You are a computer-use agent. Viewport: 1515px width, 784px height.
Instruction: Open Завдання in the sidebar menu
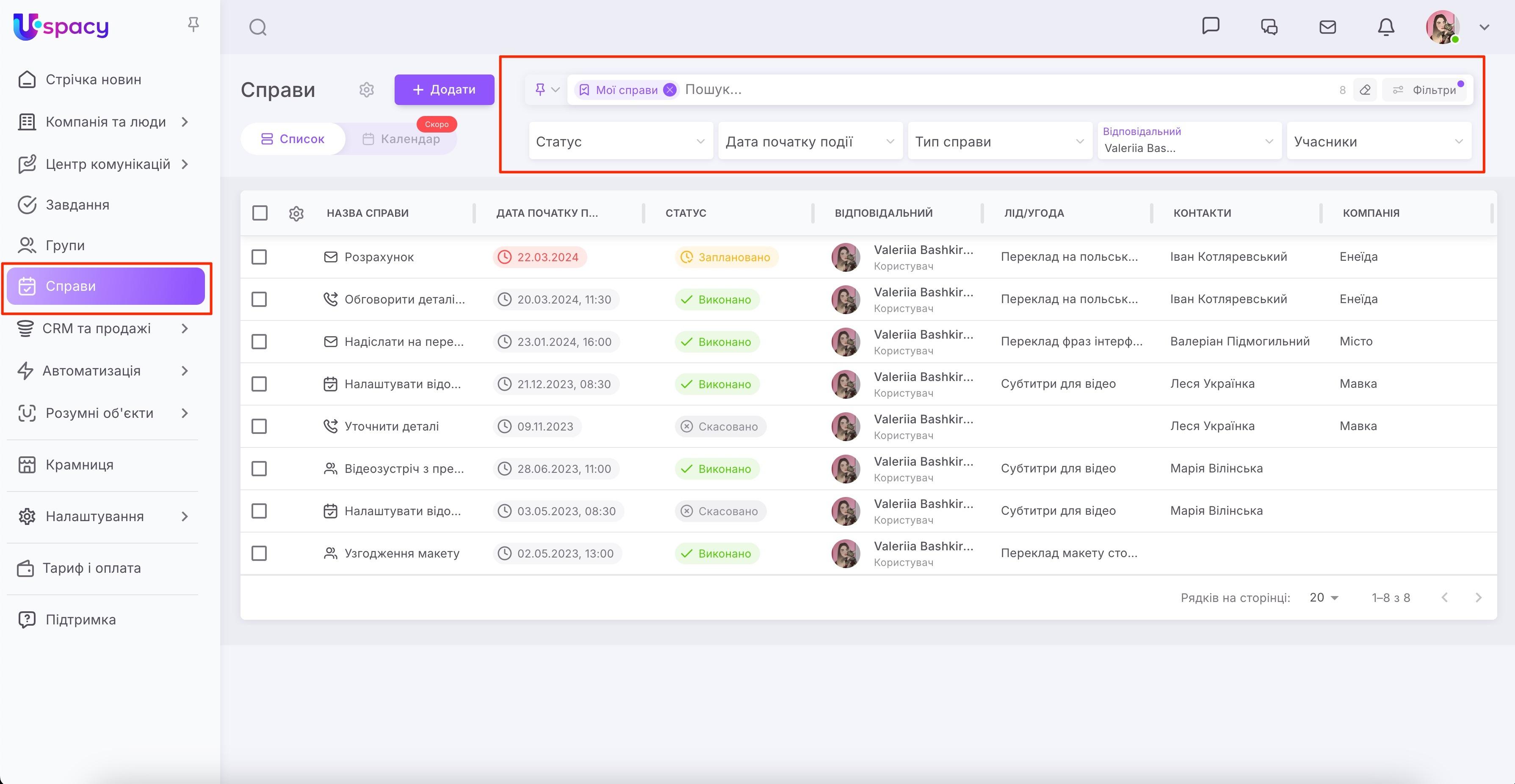[77, 204]
